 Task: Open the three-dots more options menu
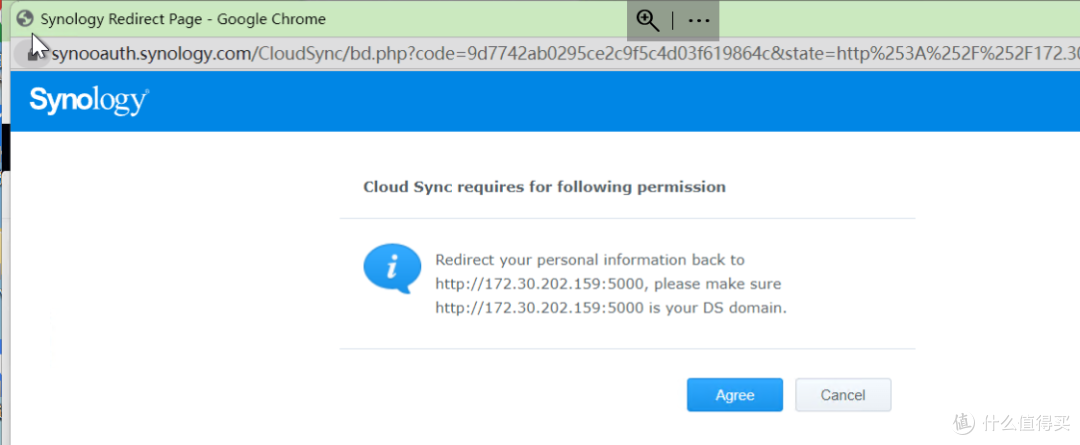coord(698,21)
